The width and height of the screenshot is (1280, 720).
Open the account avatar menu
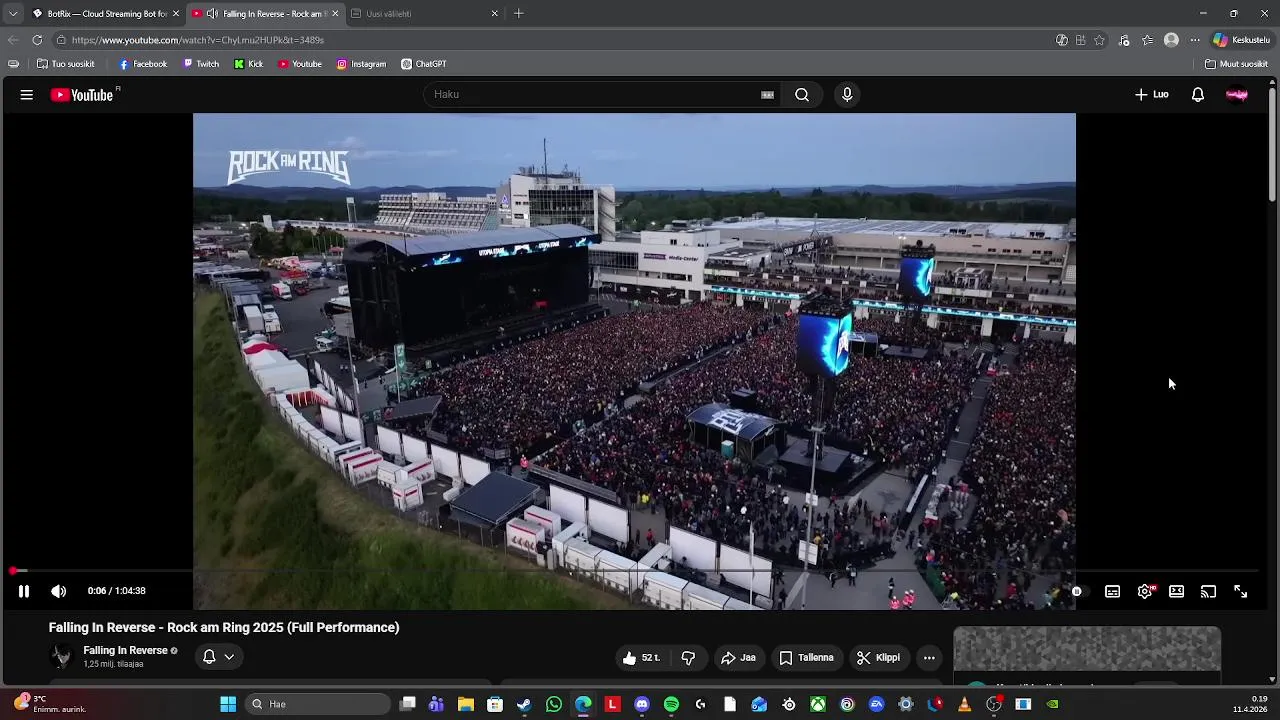(1237, 95)
